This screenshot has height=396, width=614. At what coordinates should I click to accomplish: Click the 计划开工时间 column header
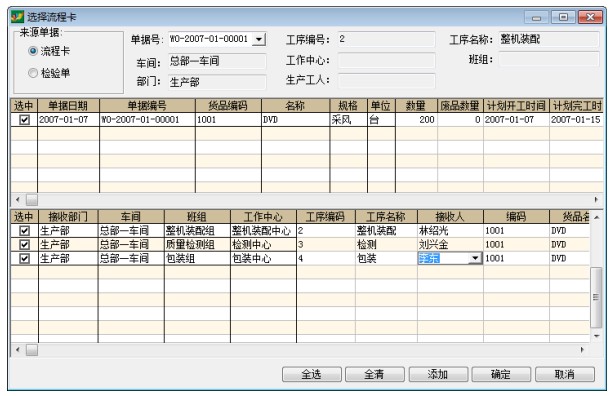(516, 106)
